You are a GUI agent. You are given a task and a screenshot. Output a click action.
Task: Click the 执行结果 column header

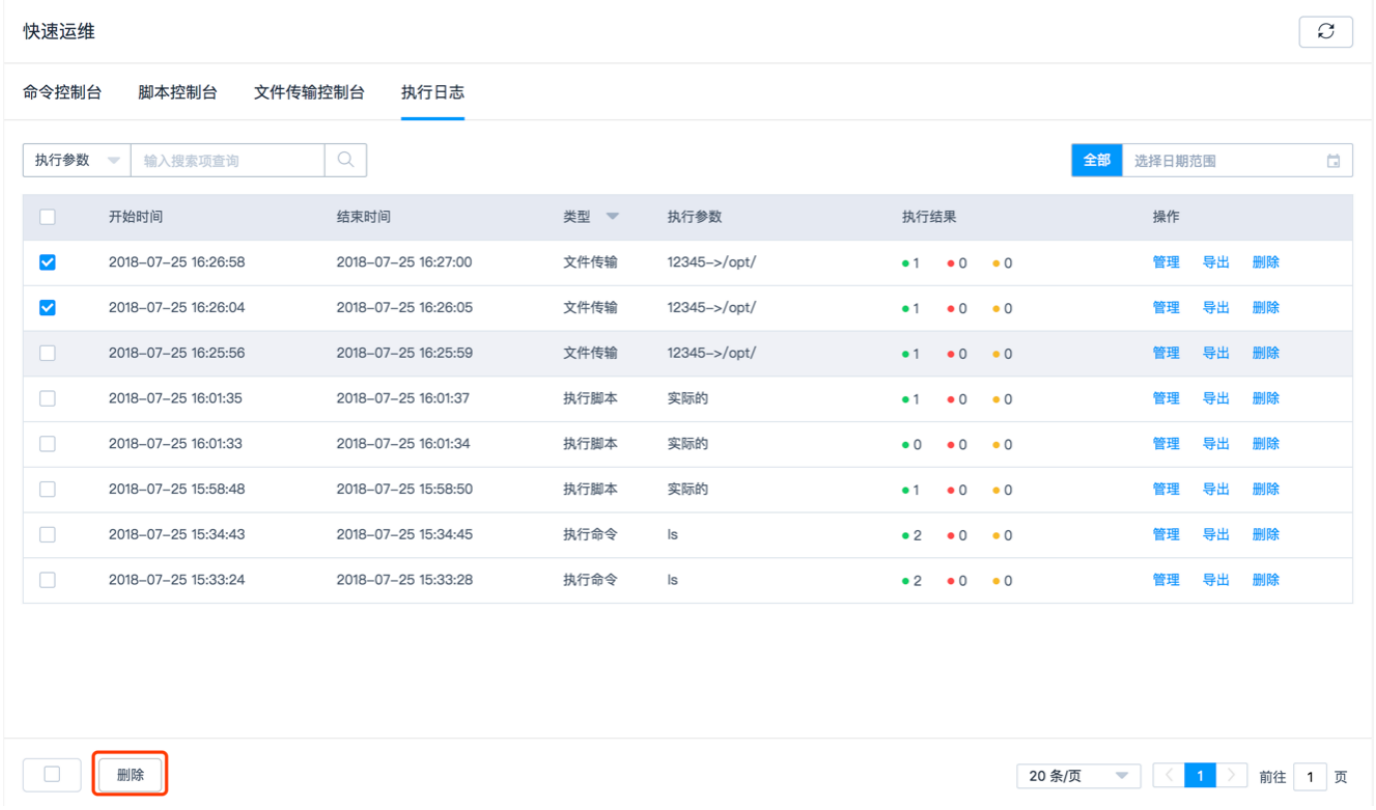click(929, 217)
